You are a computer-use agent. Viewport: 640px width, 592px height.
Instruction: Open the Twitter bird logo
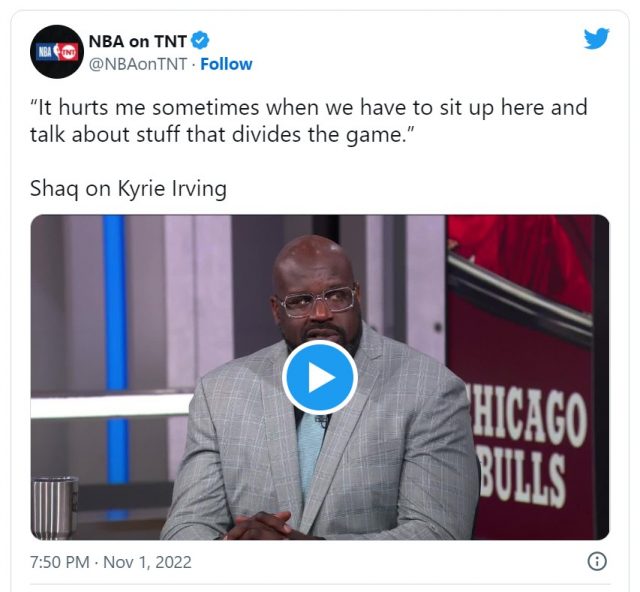click(596, 38)
